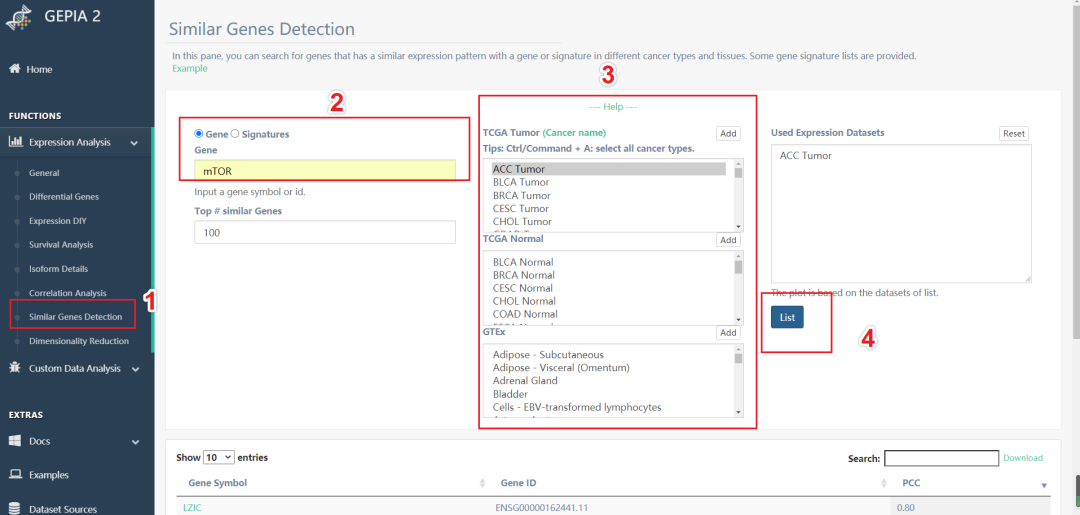Open Correlation Analysis in sidebar

(68, 293)
